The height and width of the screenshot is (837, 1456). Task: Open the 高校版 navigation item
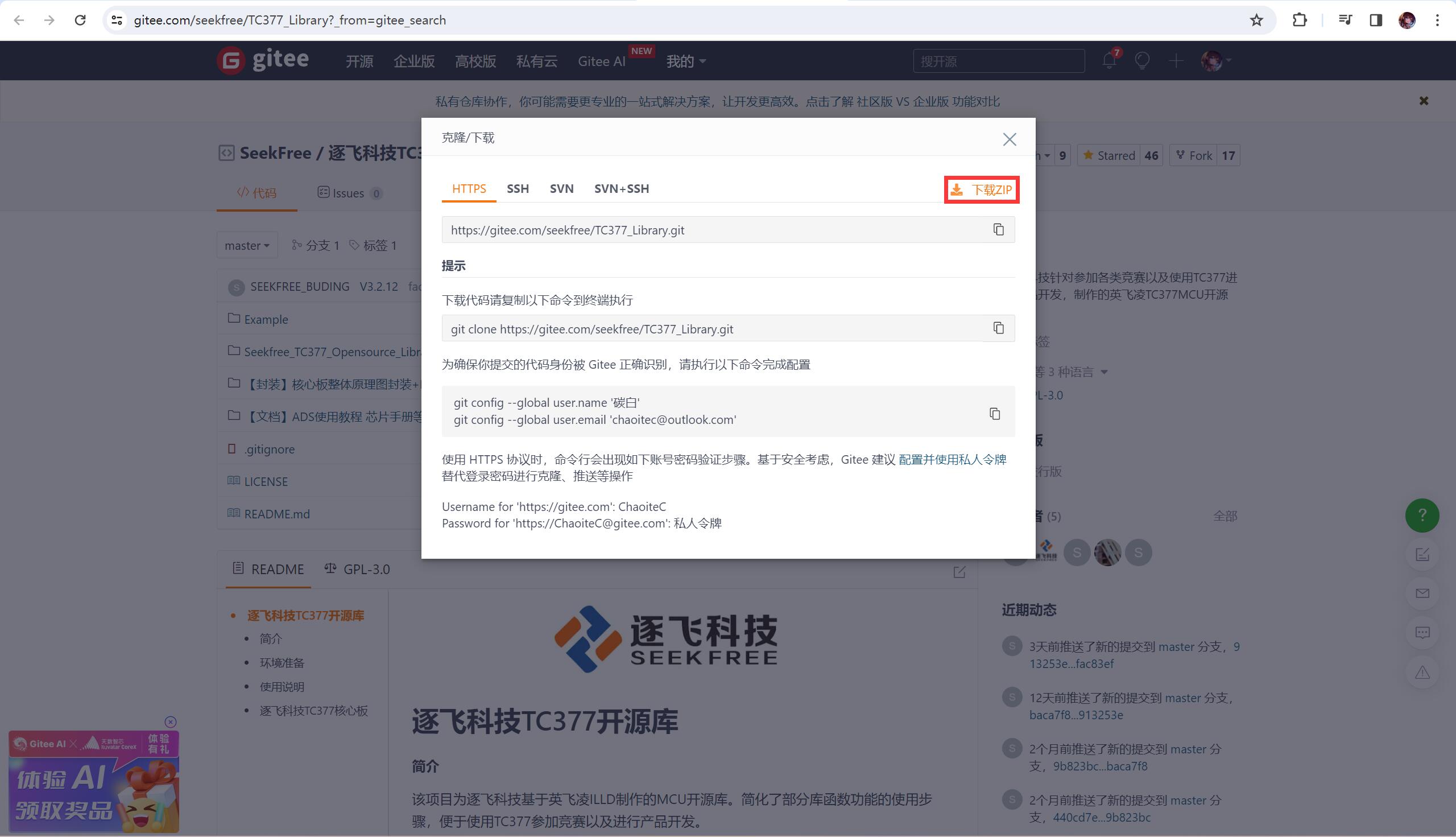(475, 61)
